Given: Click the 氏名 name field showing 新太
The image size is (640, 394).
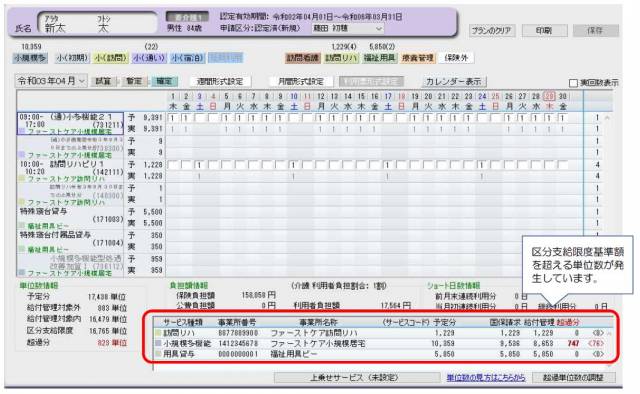Looking at the screenshot, I should click(x=97, y=24).
